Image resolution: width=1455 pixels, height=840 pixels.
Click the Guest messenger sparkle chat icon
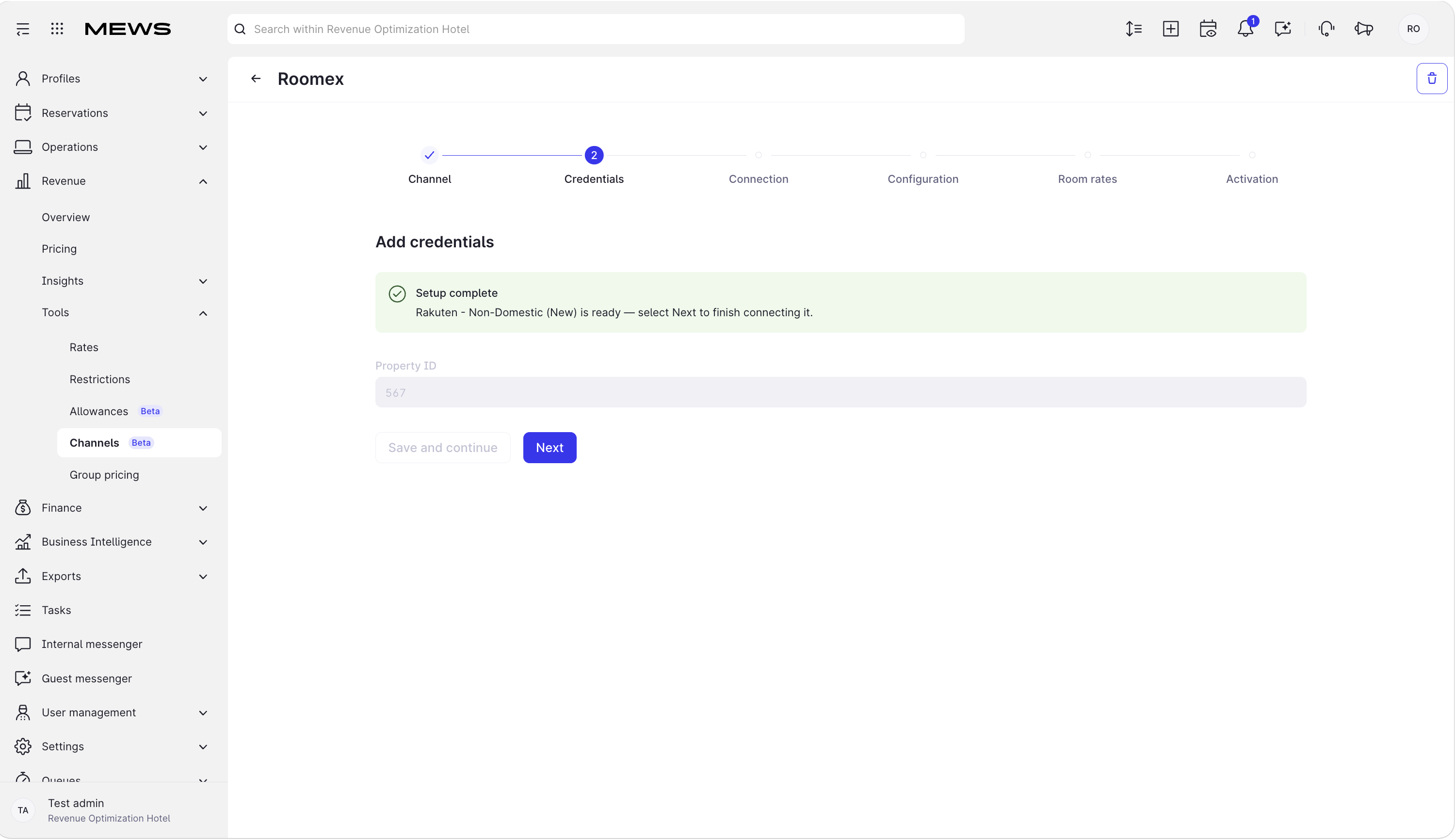tap(23, 678)
